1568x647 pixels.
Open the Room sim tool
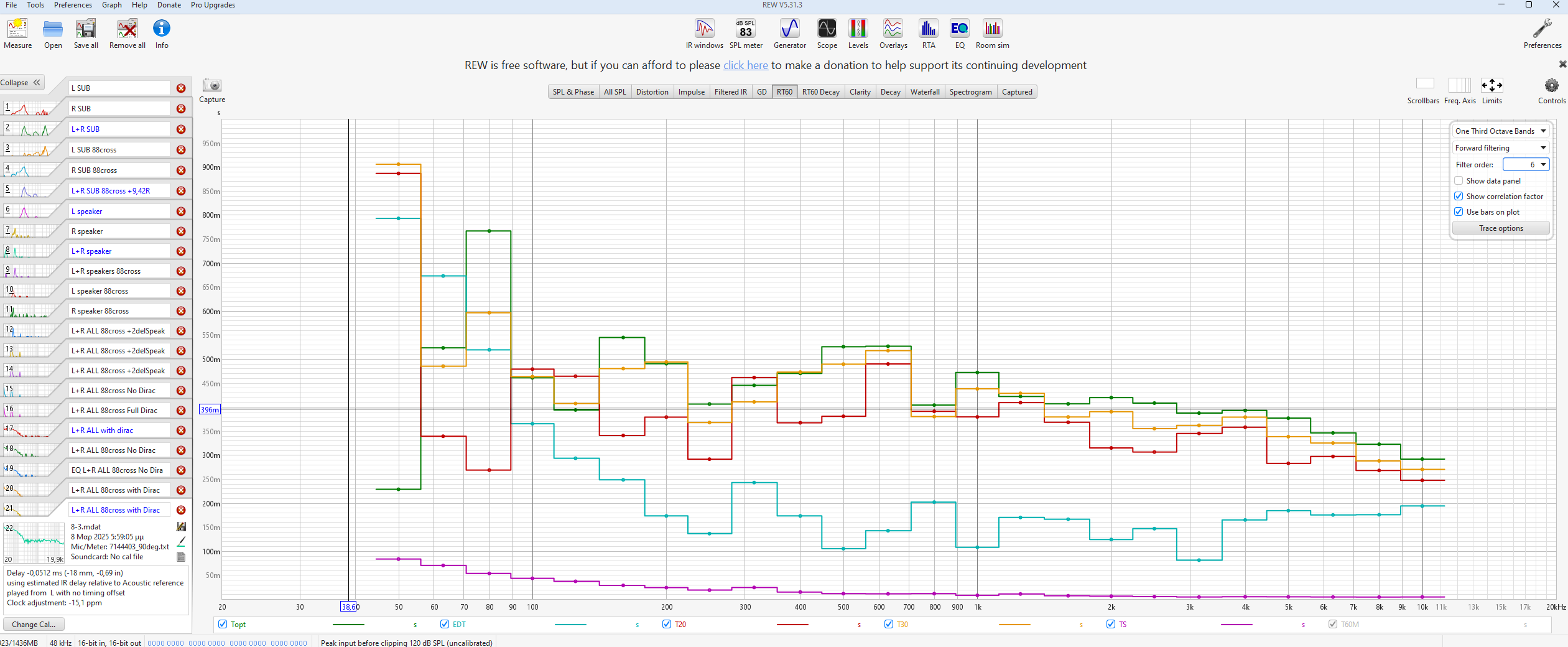point(992,34)
